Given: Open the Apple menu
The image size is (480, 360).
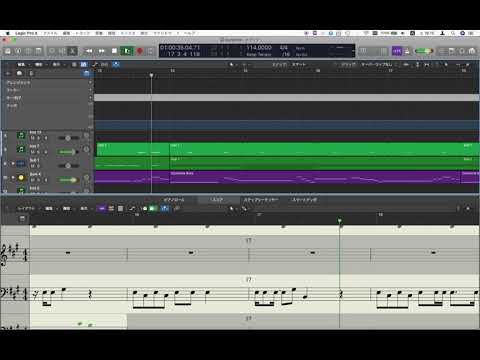Looking at the screenshot, I should click(x=7, y=33).
